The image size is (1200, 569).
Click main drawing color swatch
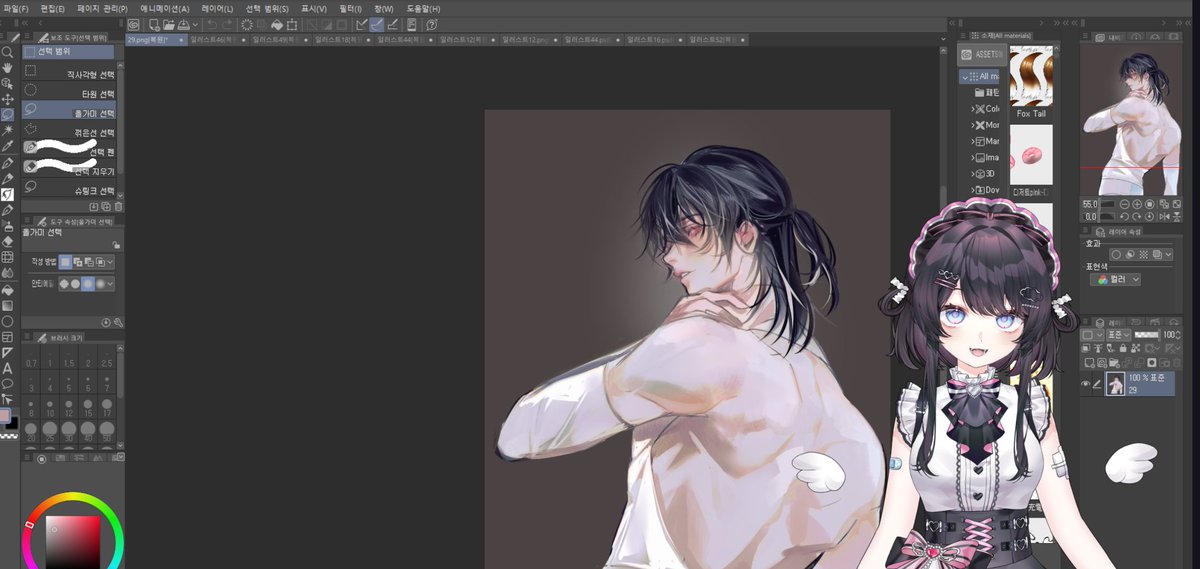[6, 415]
